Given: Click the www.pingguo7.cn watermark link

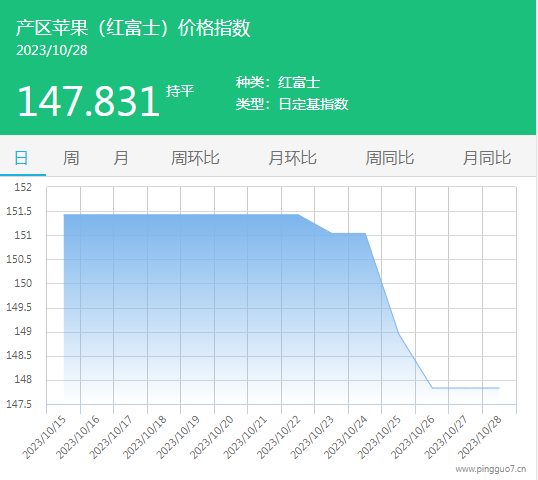Looking at the screenshot, I should coord(491,469).
